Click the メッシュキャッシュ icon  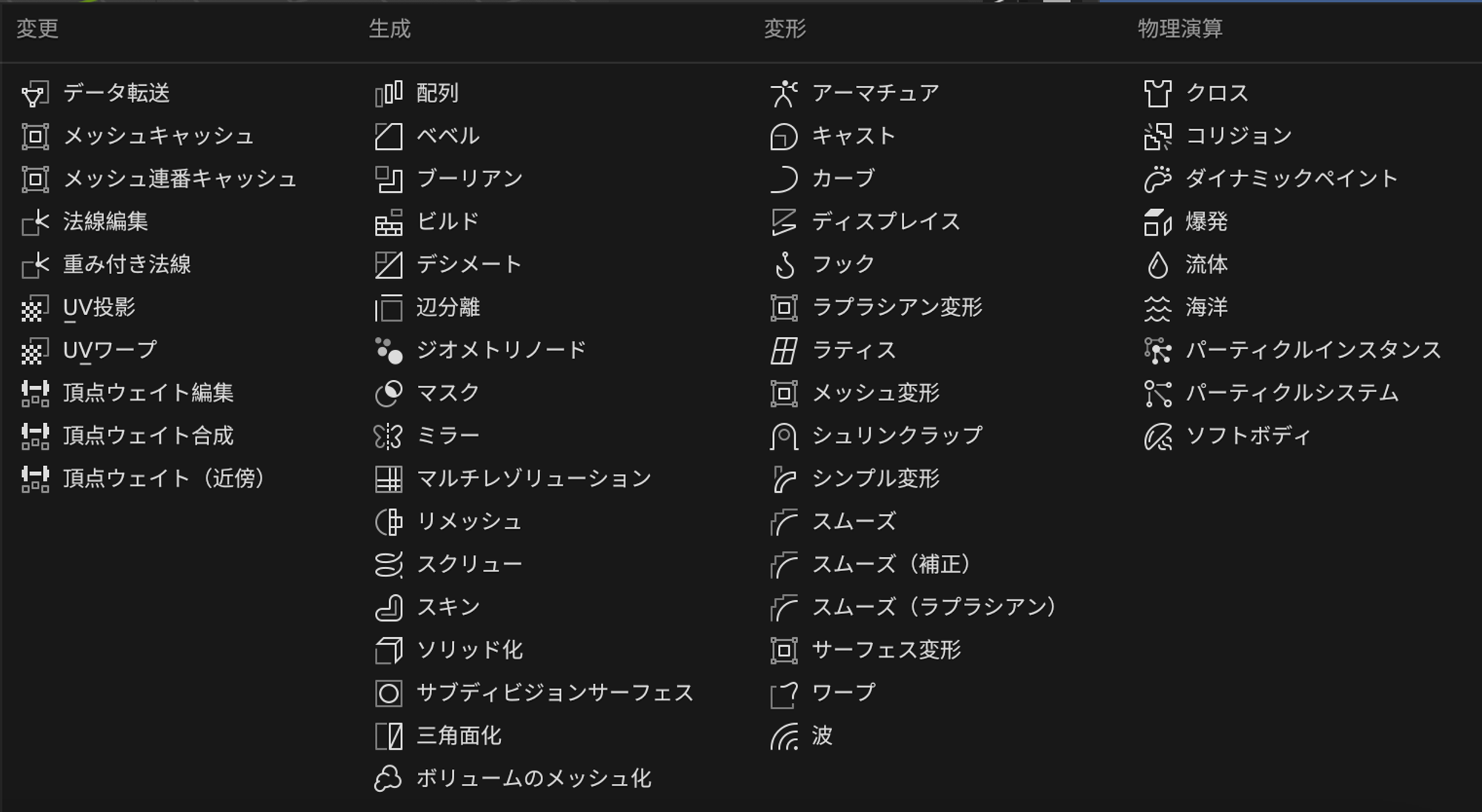click(x=35, y=136)
